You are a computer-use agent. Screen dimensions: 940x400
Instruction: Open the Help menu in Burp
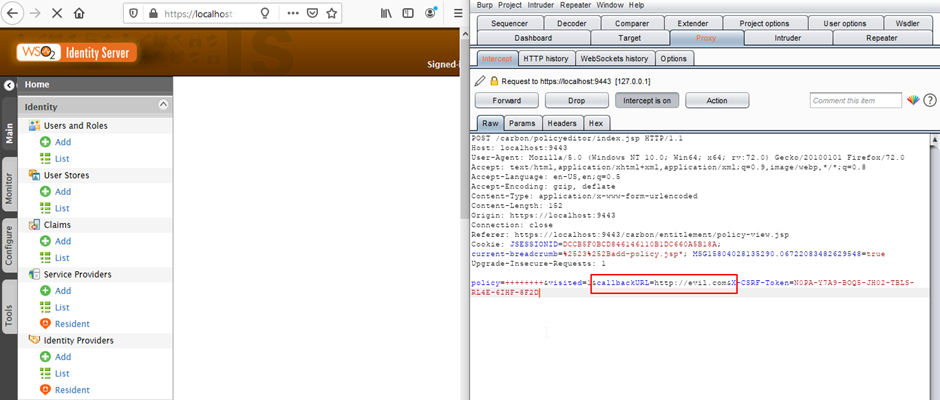(636, 5)
